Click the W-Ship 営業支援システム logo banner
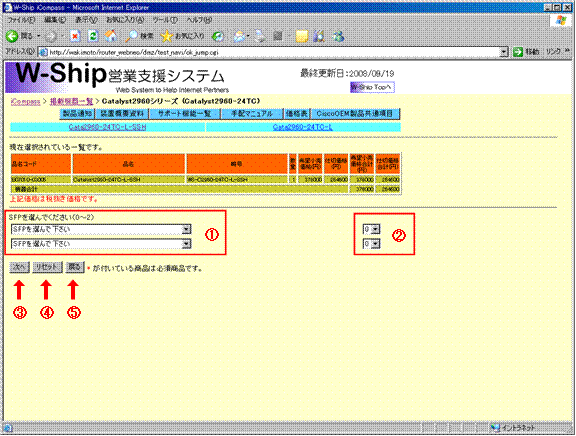The image size is (576, 436). click(x=118, y=78)
